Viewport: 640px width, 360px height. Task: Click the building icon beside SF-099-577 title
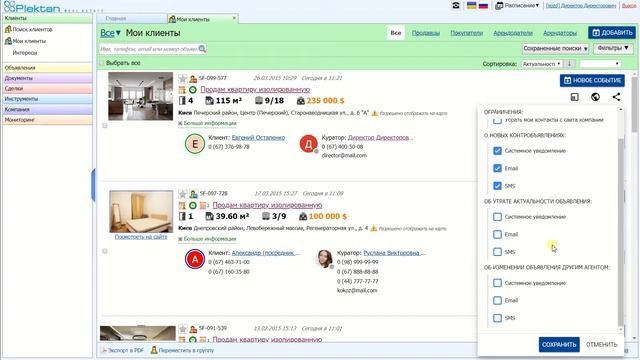tap(182, 90)
